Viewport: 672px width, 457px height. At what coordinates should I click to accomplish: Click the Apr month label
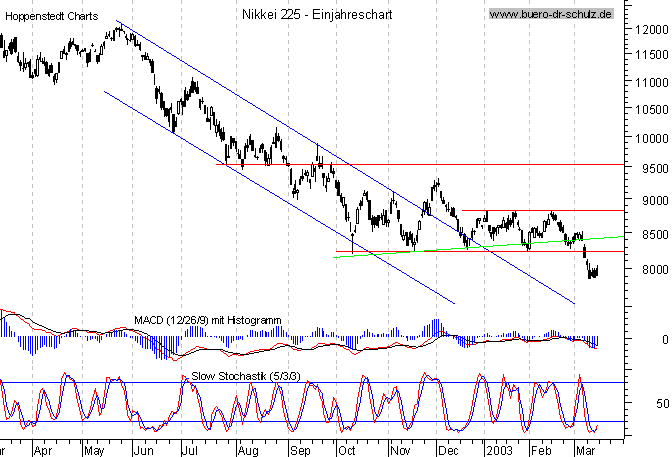coord(43,451)
